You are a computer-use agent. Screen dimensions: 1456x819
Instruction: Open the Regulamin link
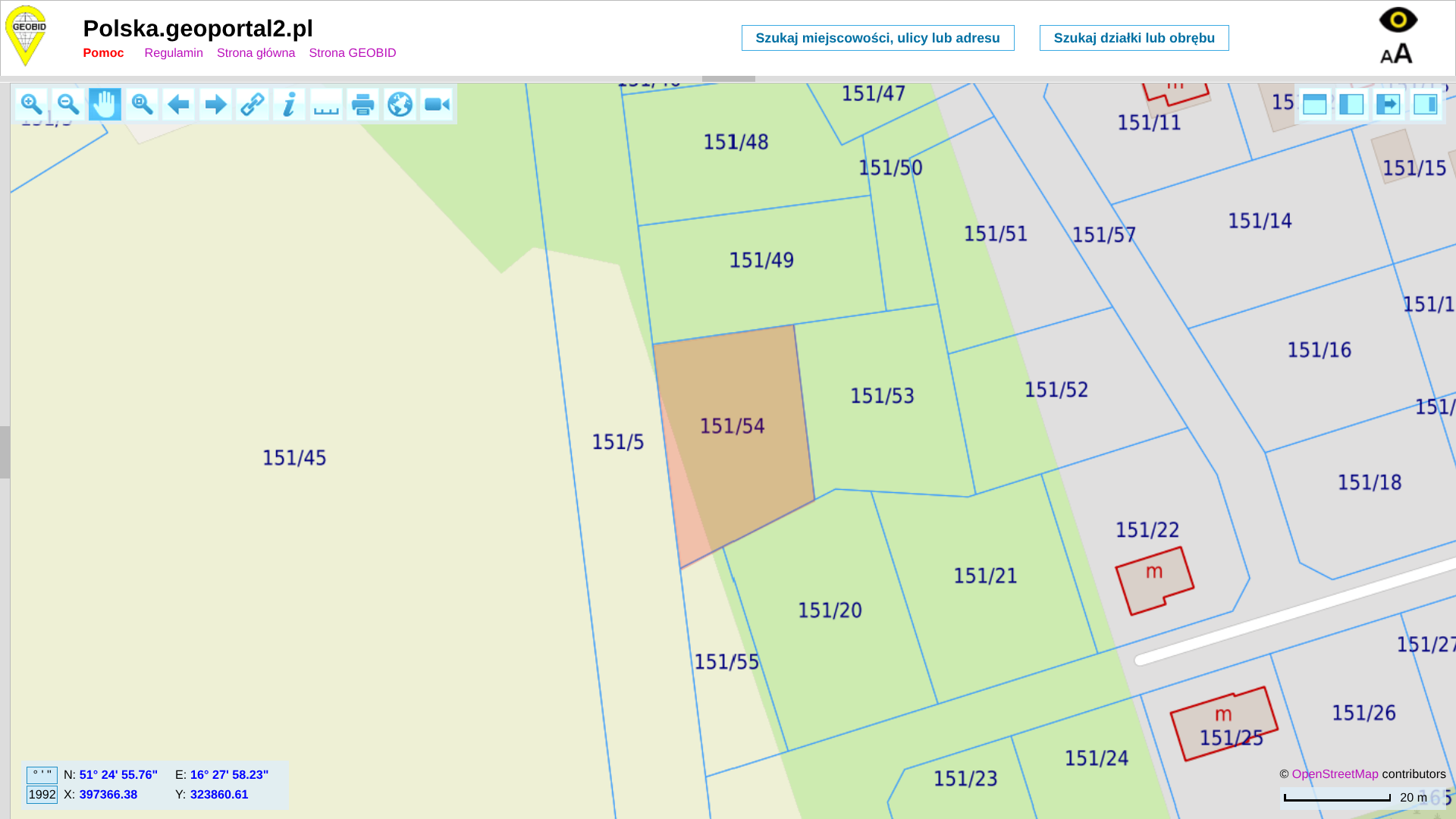174,53
